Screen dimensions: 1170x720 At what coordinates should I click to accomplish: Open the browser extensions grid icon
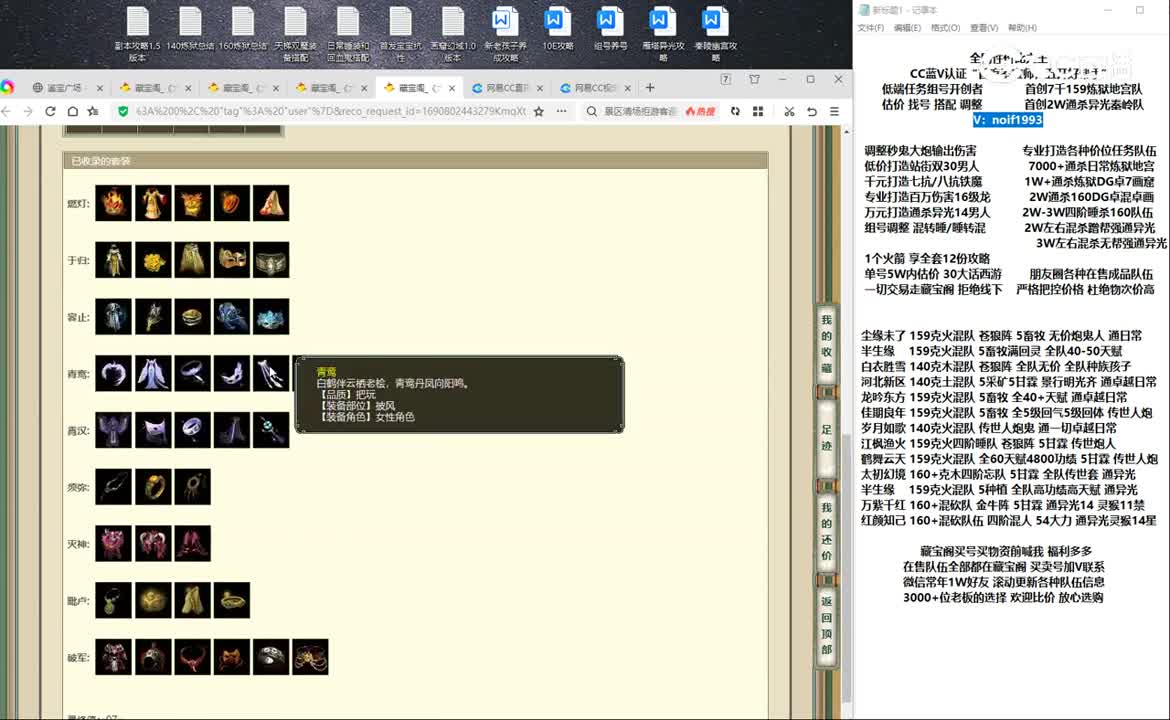click(x=758, y=111)
